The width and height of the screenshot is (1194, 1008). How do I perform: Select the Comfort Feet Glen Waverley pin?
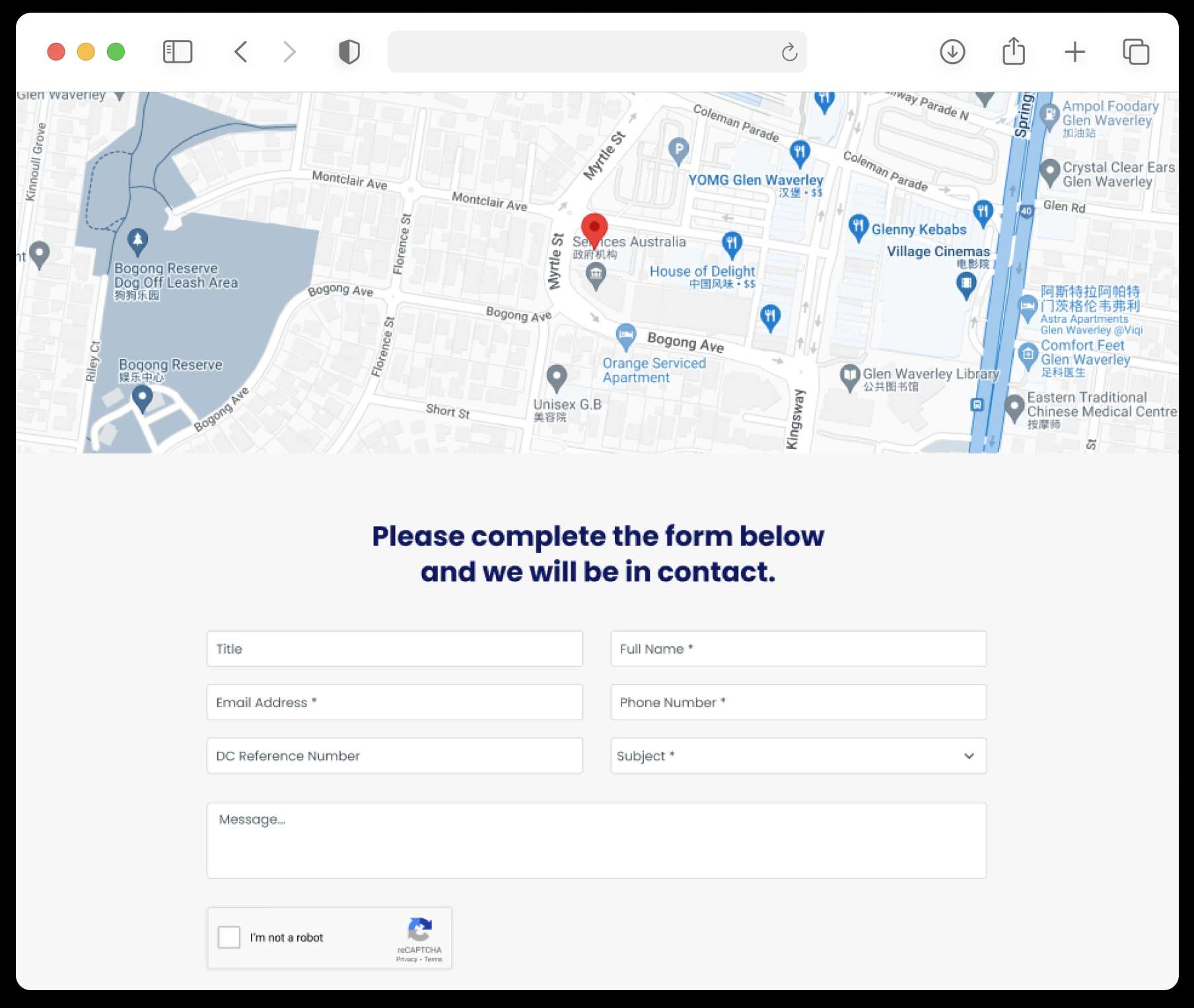tap(1028, 356)
